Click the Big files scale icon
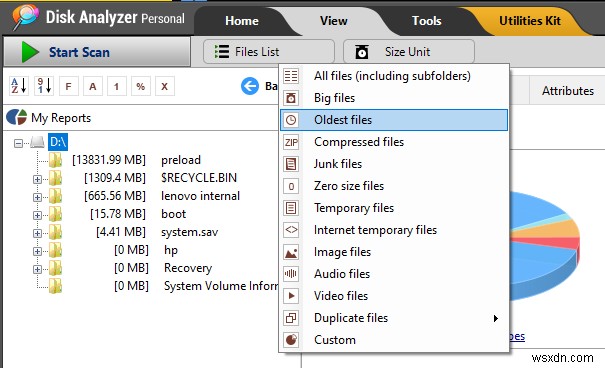605x368 pixels. coord(291,98)
